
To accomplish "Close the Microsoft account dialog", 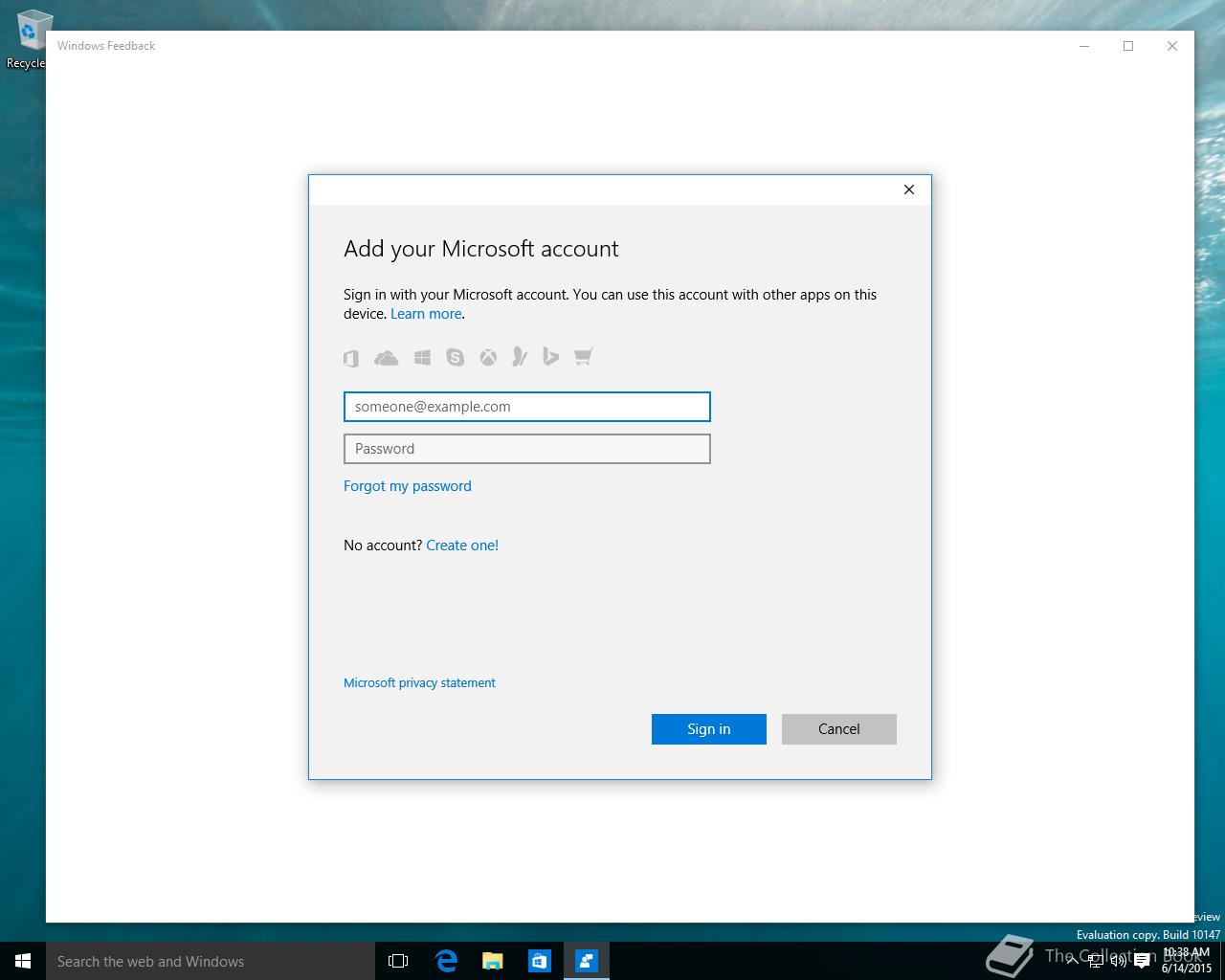I will coord(909,189).
